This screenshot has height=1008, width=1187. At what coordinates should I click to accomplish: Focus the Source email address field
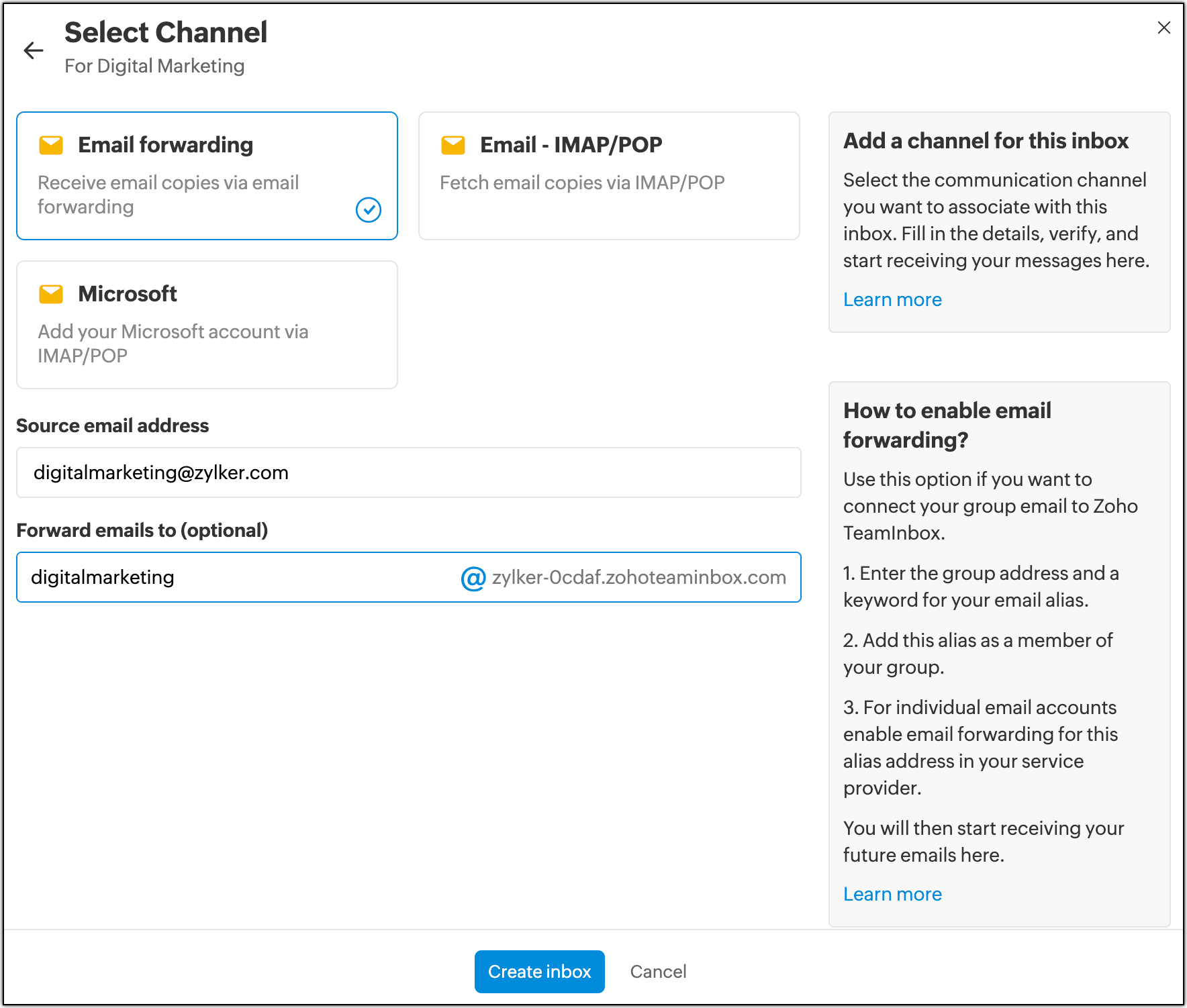tap(408, 472)
